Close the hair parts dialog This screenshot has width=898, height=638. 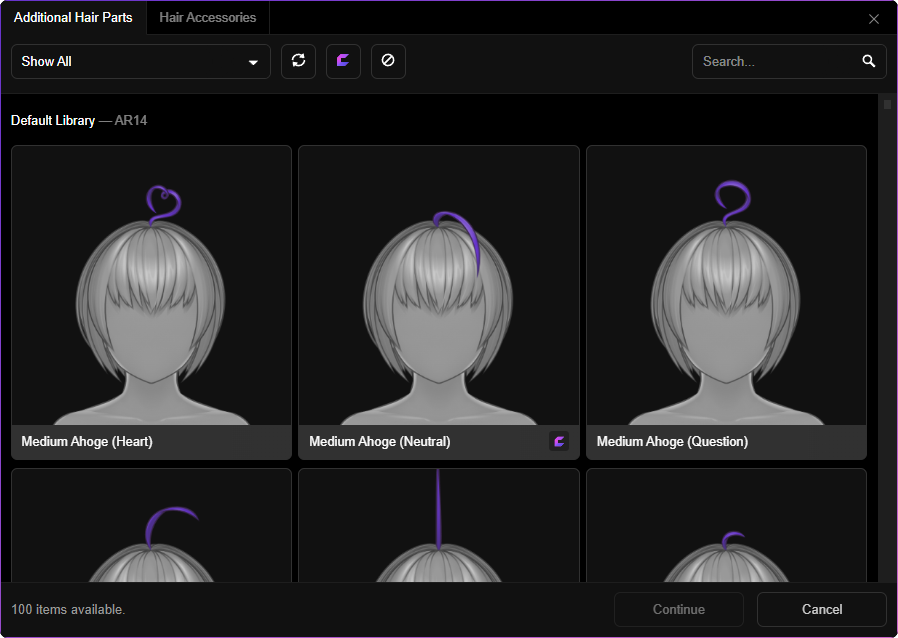873,19
